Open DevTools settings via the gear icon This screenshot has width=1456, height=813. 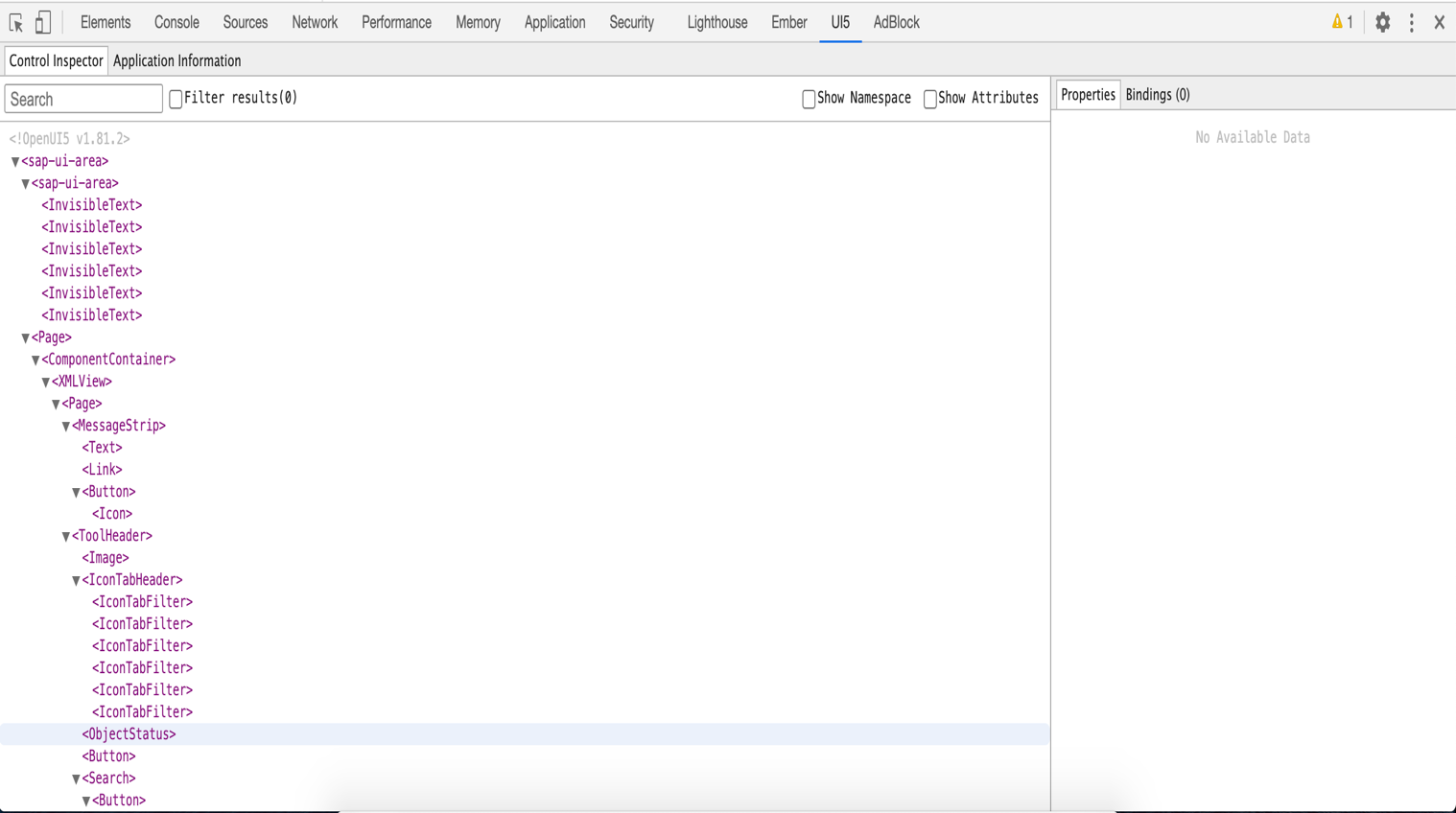point(1382,22)
